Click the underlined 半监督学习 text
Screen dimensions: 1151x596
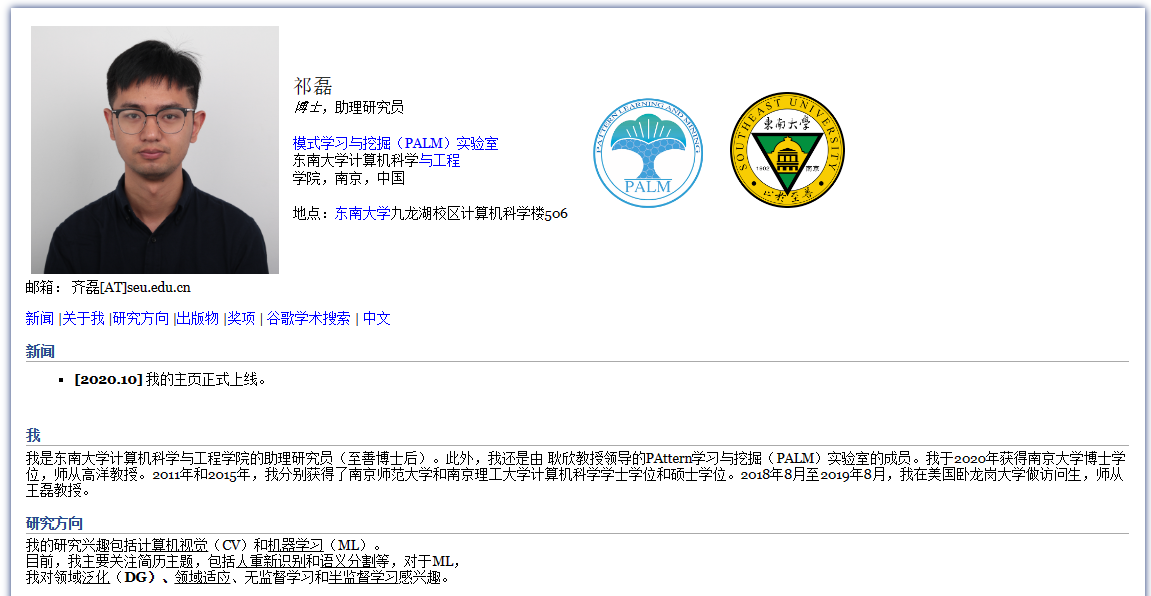pyautogui.click(x=364, y=578)
